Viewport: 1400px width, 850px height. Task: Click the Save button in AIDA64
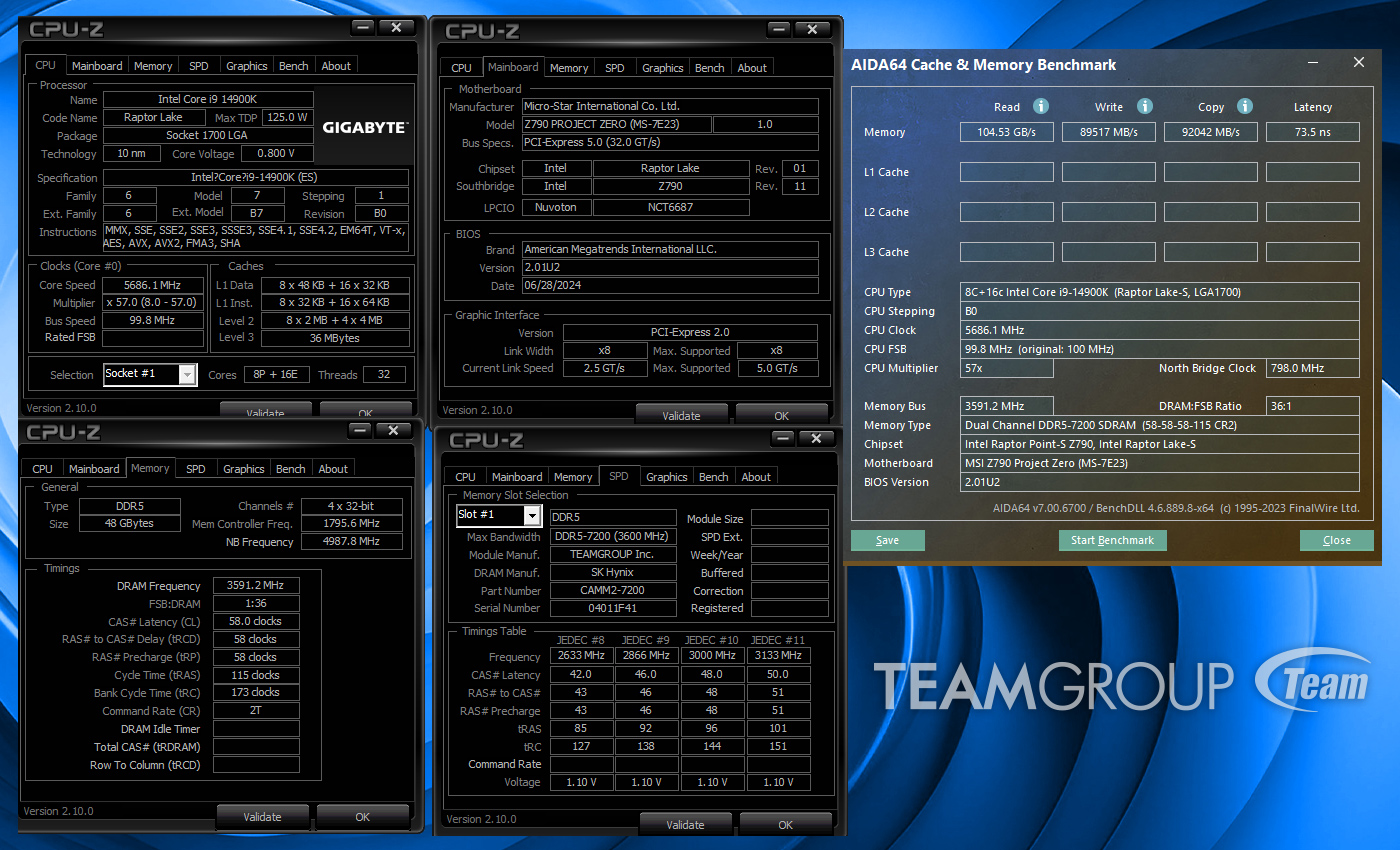pos(887,540)
